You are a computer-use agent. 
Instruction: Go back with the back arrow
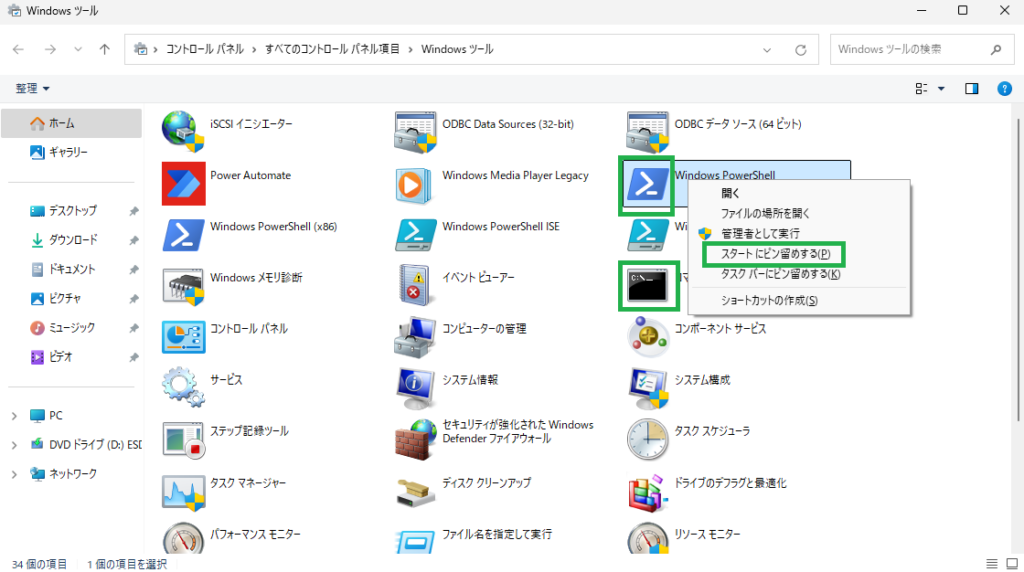(18, 49)
